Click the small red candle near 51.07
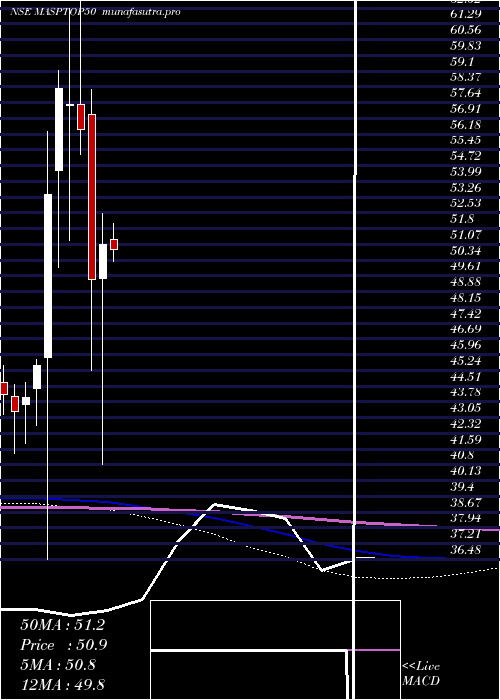The image size is (500, 700). 114,245
